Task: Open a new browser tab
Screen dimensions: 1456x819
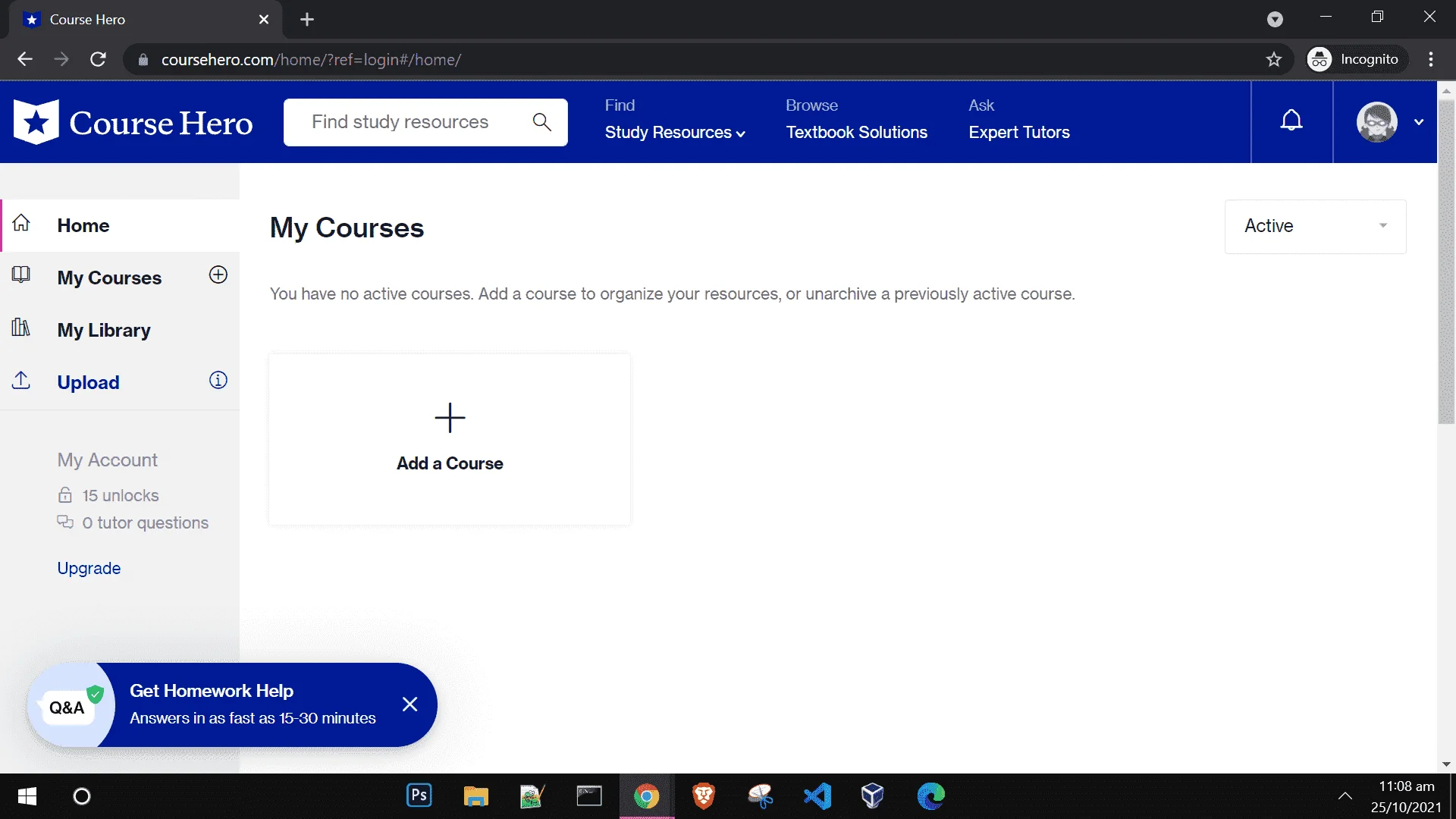Action: pyautogui.click(x=307, y=20)
